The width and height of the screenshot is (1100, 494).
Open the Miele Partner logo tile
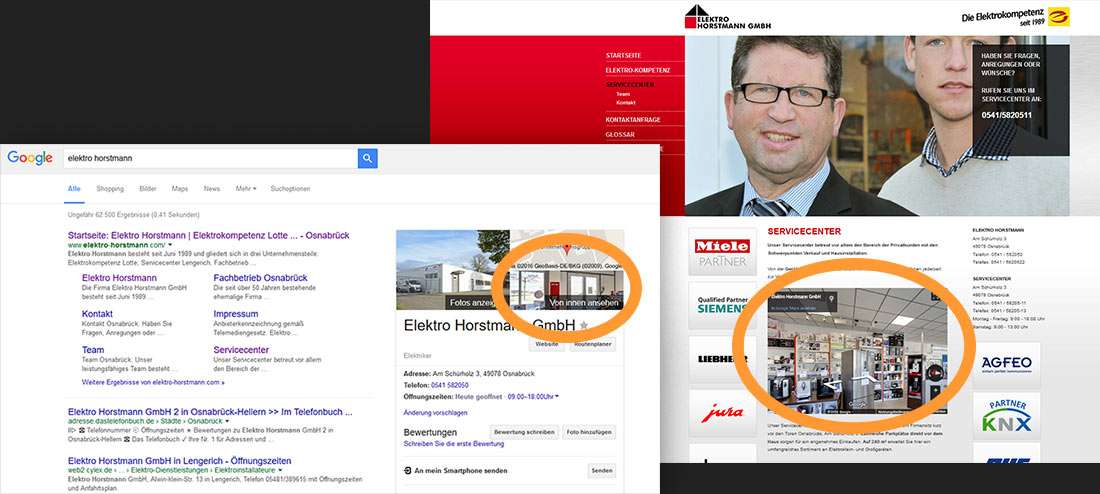tap(722, 252)
